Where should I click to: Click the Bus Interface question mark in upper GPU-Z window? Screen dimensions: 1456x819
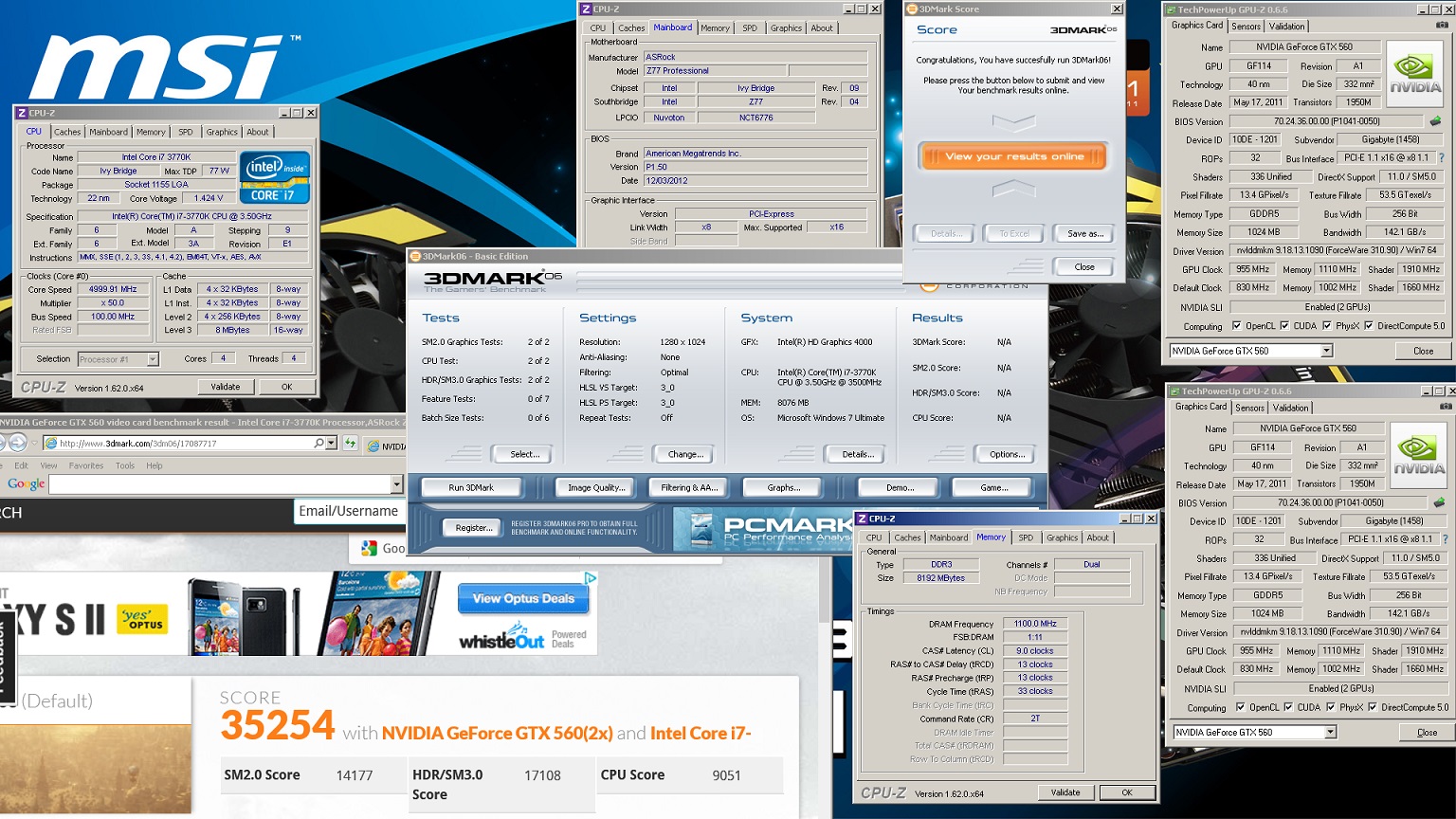click(x=1442, y=158)
